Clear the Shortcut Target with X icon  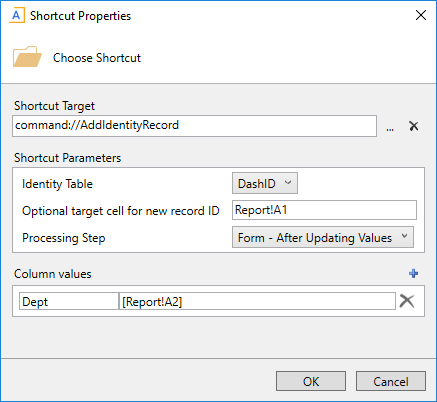point(414,126)
